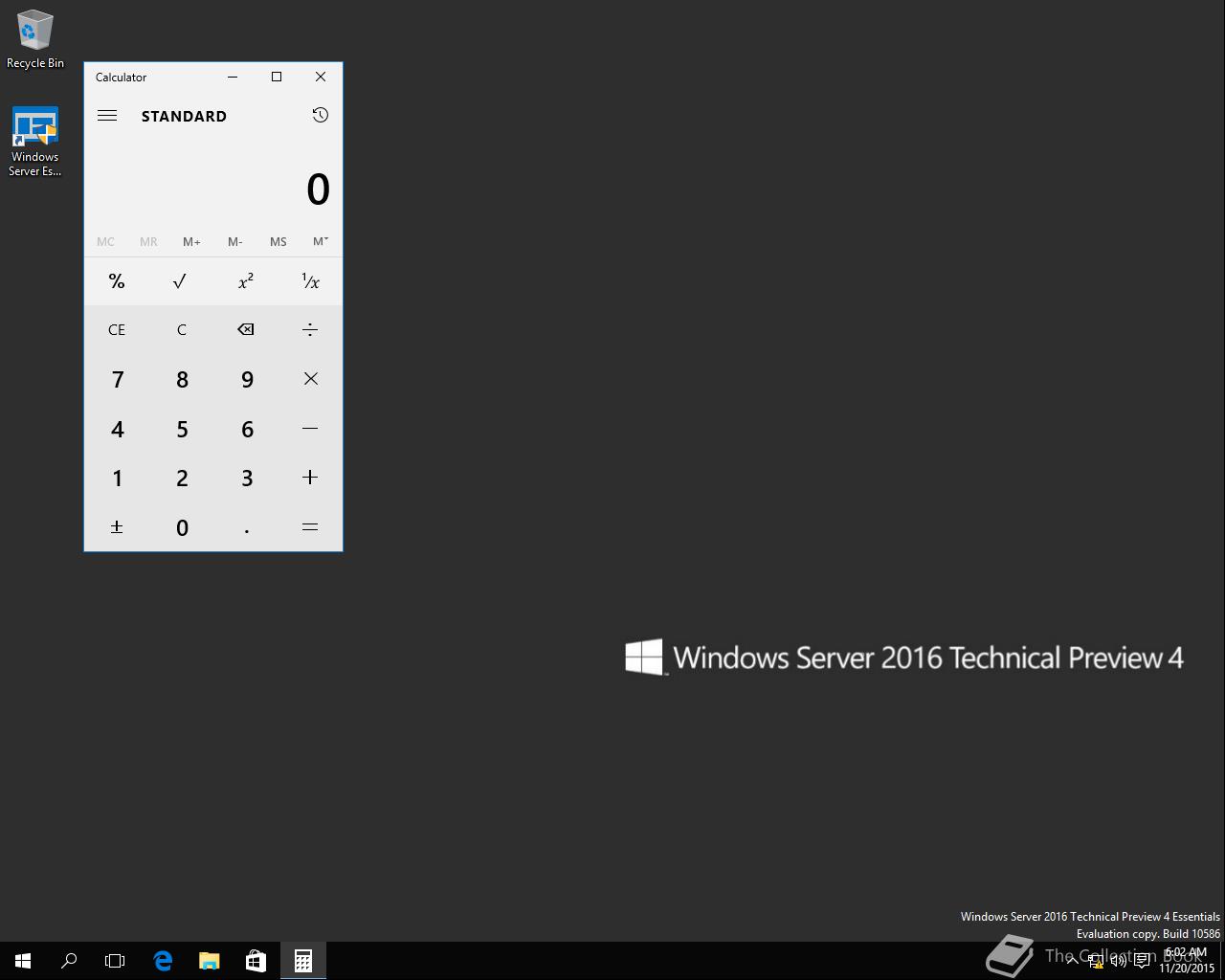Image resolution: width=1225 pixels, height=980 pixels.
Task: Open the Store from the taskbar
Action: [x=256, y=961]
